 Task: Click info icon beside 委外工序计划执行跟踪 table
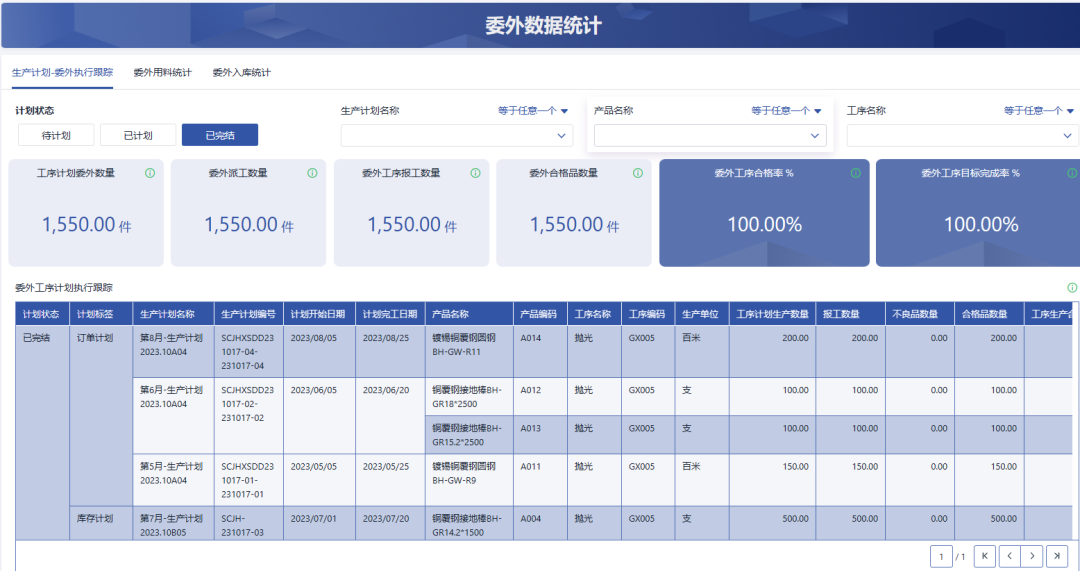pos(1073,287)
